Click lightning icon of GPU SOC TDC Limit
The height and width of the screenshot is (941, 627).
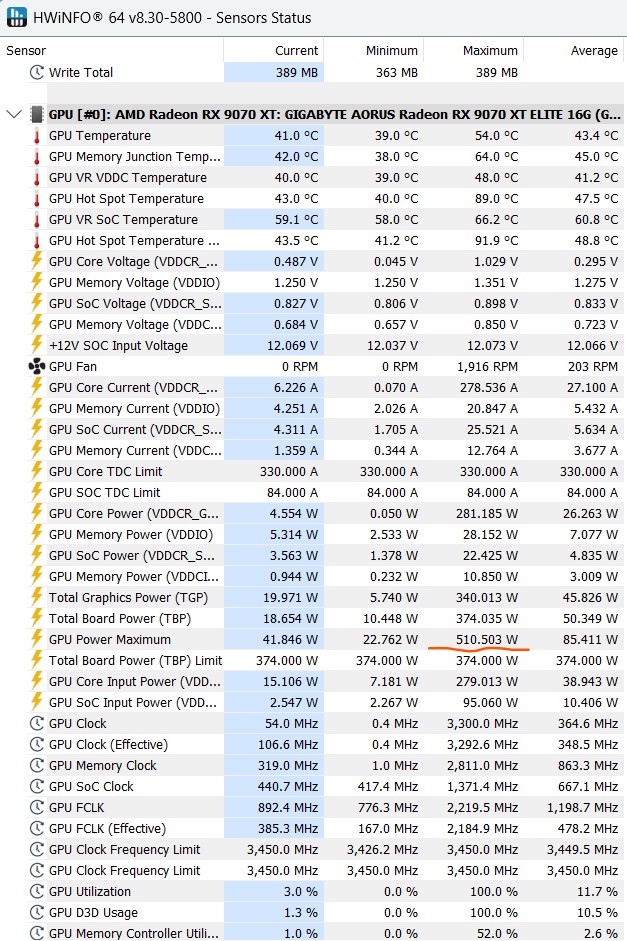coord(37,492)
